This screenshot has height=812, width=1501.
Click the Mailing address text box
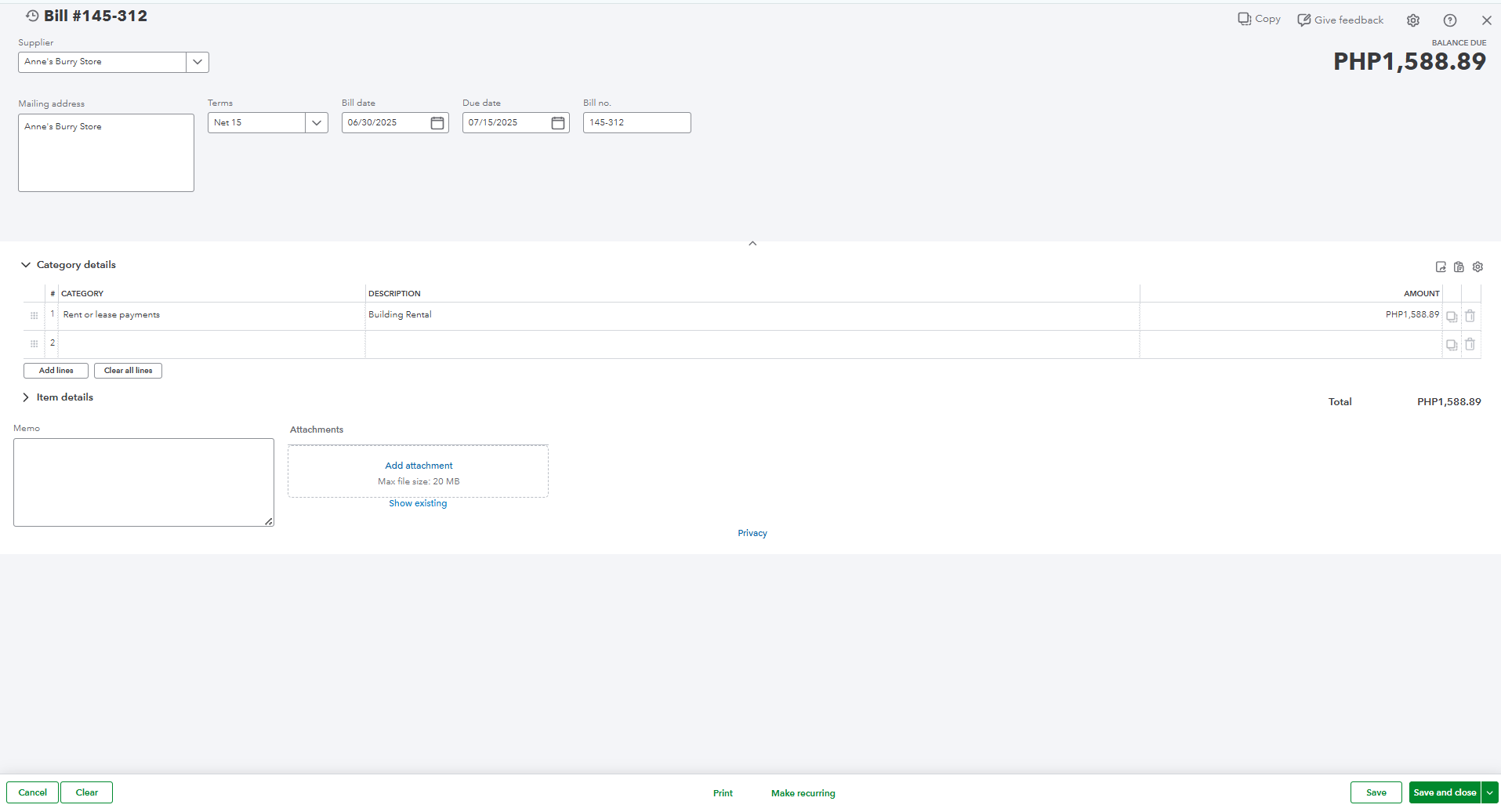pyautogui.click(x=106, y=153)
